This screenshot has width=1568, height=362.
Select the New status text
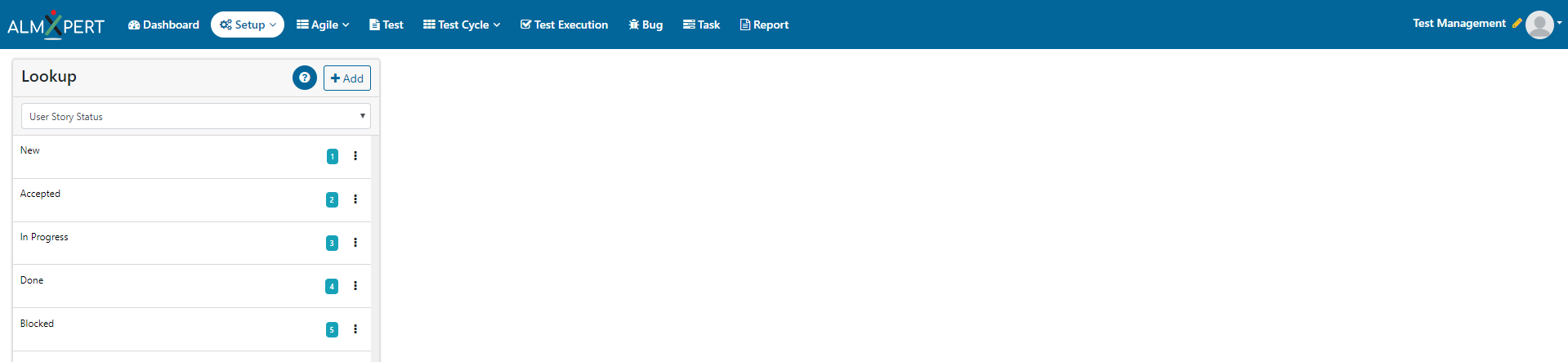pos(30,150)
